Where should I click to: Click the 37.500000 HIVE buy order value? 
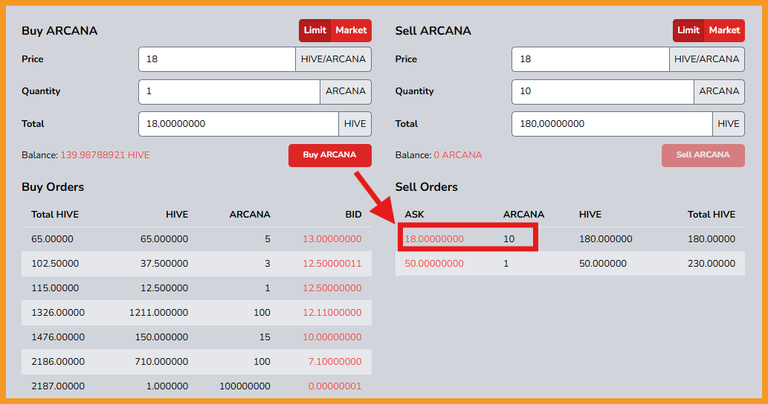click(x=164, y=263)
